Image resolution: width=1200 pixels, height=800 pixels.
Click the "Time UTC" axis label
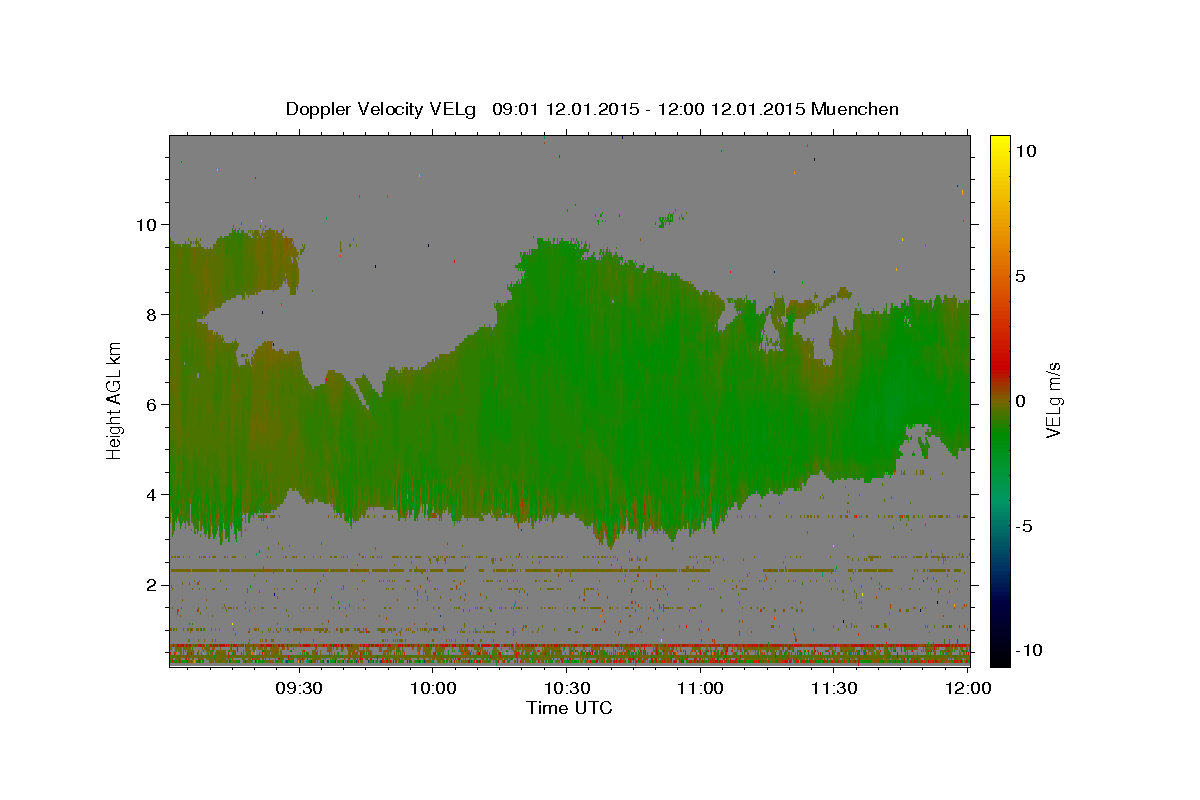[569, 708]
